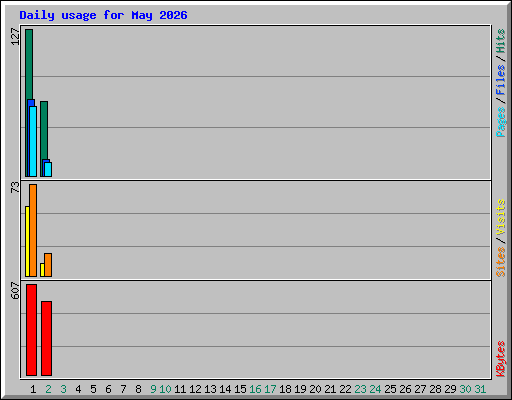Click day 1 on the date axis
The height and width of the screenshot is (400, 512).
pyautogui.click(x=33, y=389)
